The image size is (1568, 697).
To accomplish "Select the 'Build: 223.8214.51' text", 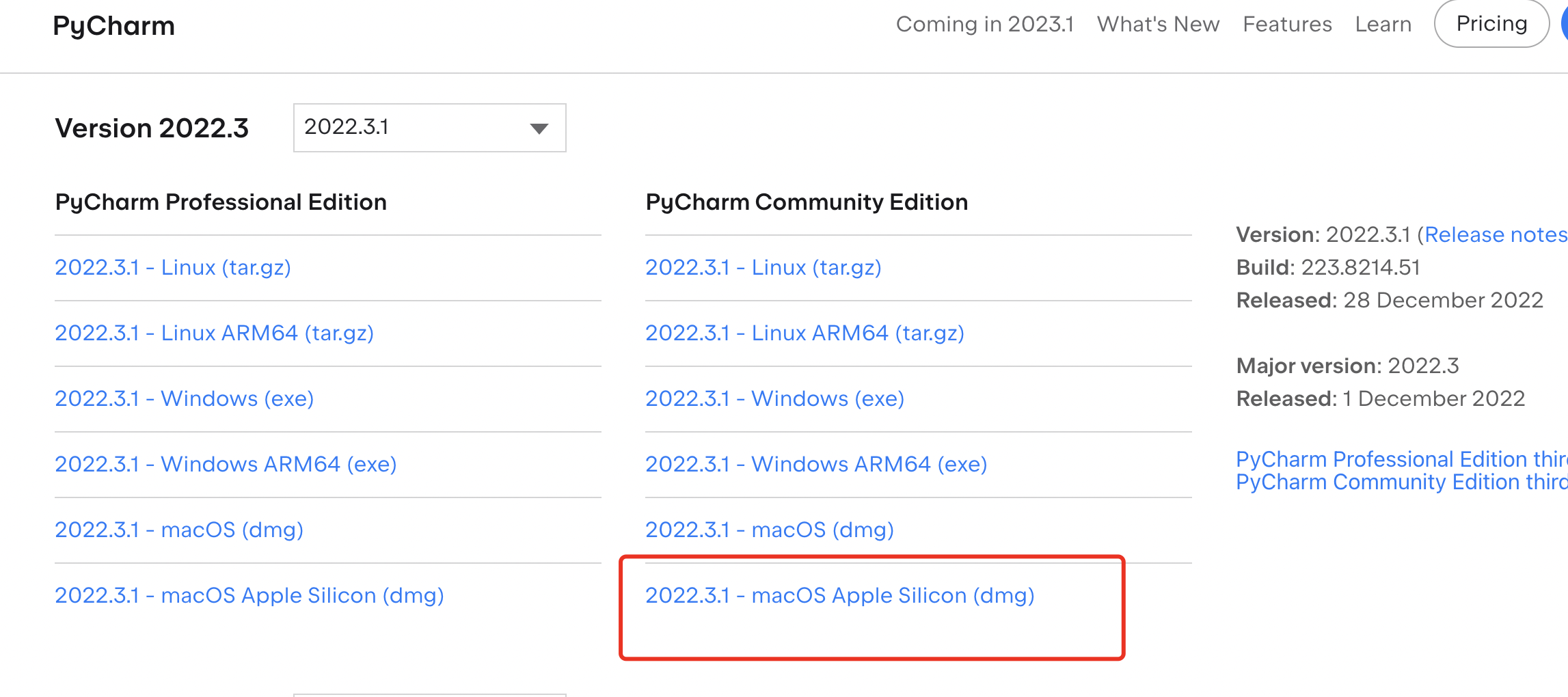I will (1328, 267).
